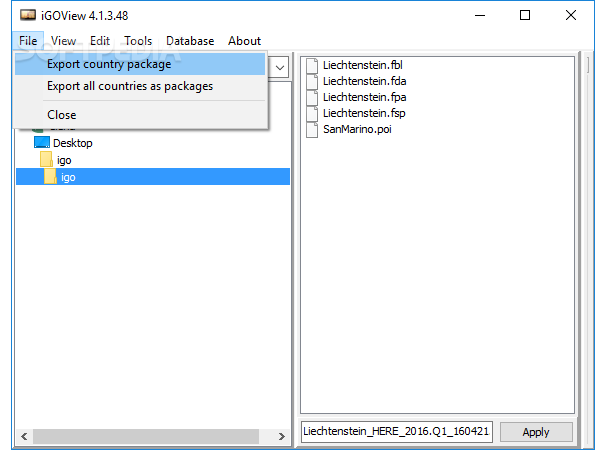Click the horizontal scrollbar thumb in folder tree
595x450 pixels.
click(x=146, y=436)
